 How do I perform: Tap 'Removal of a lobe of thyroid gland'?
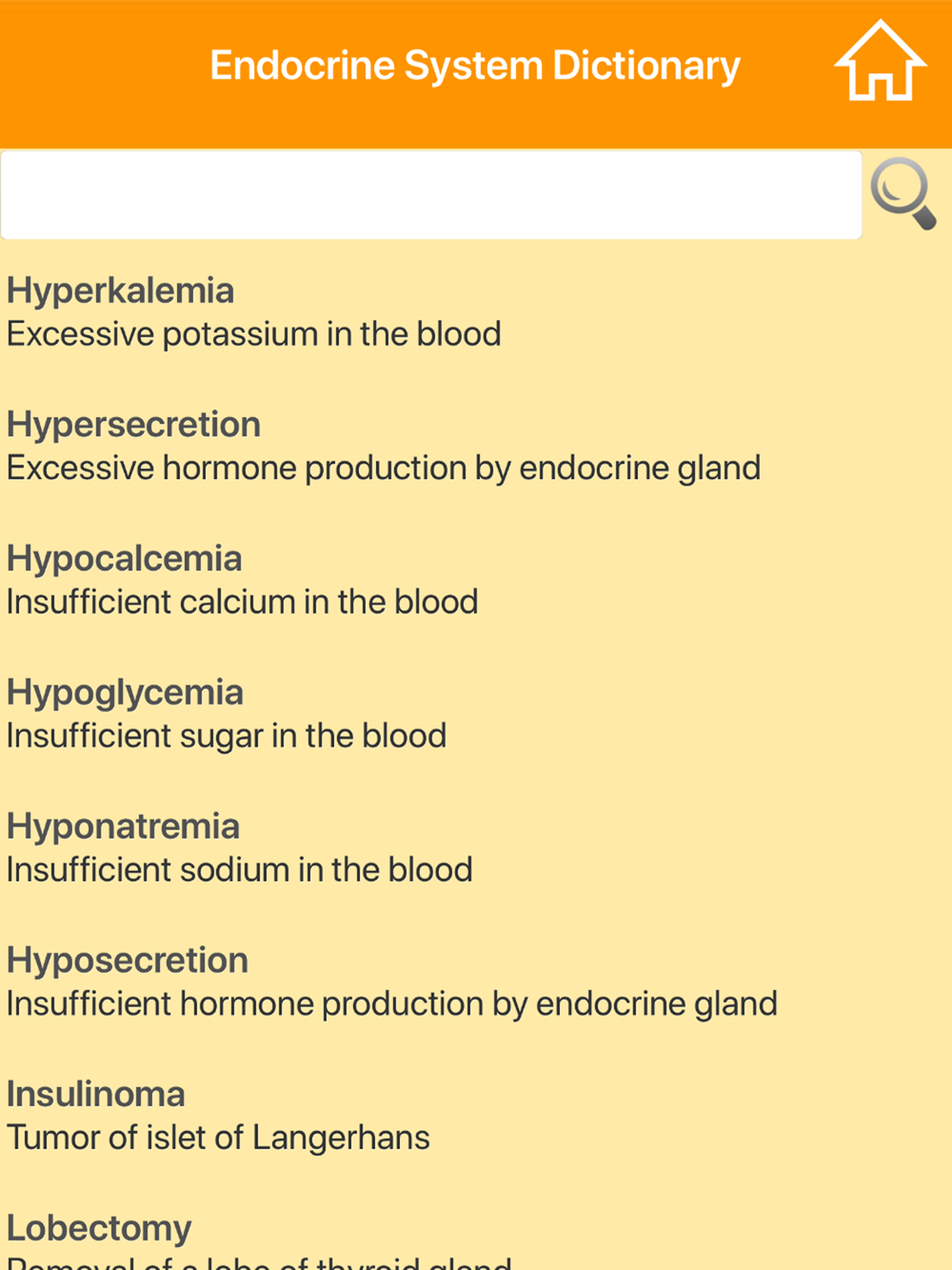(259, 1262)
